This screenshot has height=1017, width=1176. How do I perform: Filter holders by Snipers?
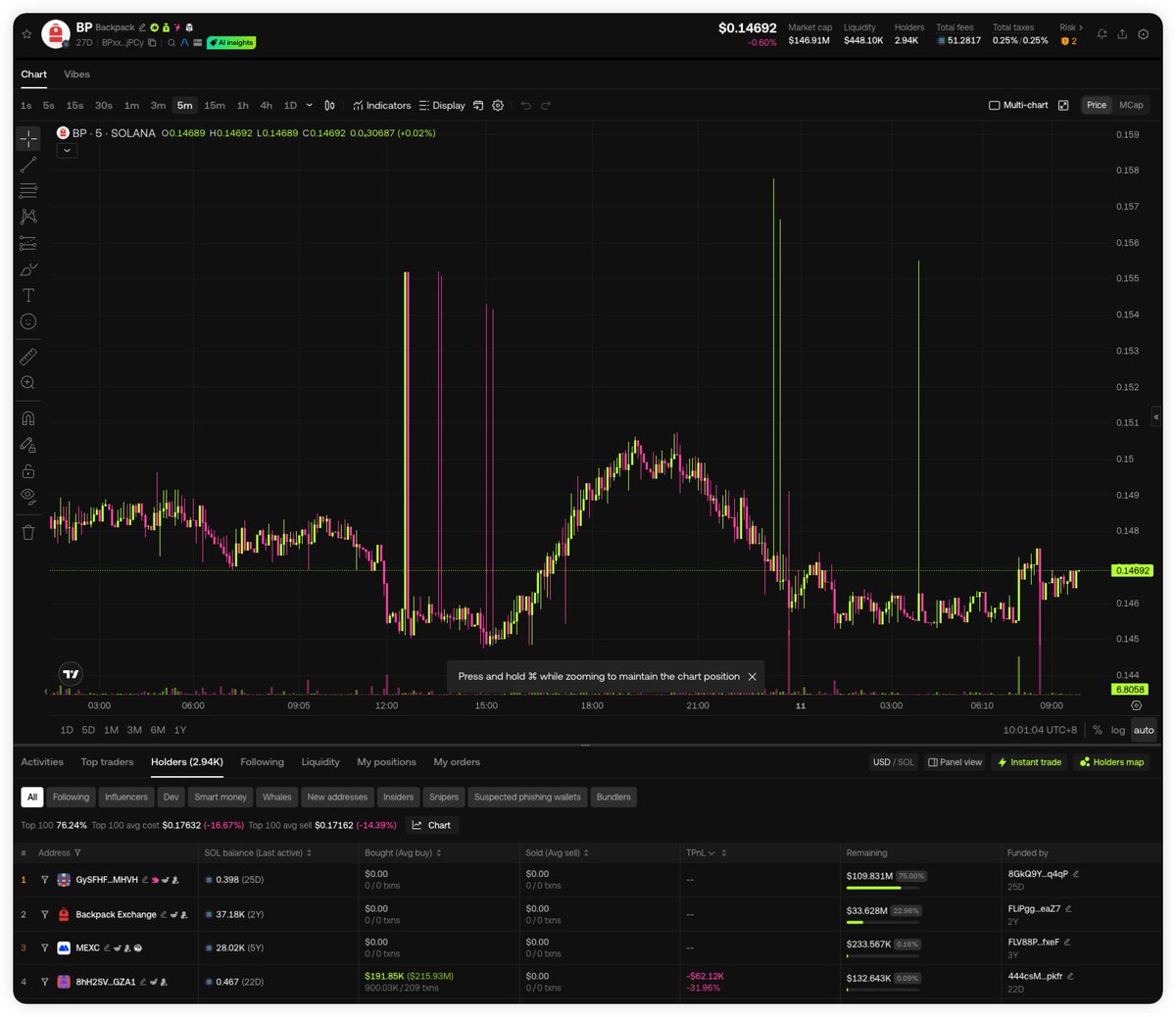pos(444,798)
